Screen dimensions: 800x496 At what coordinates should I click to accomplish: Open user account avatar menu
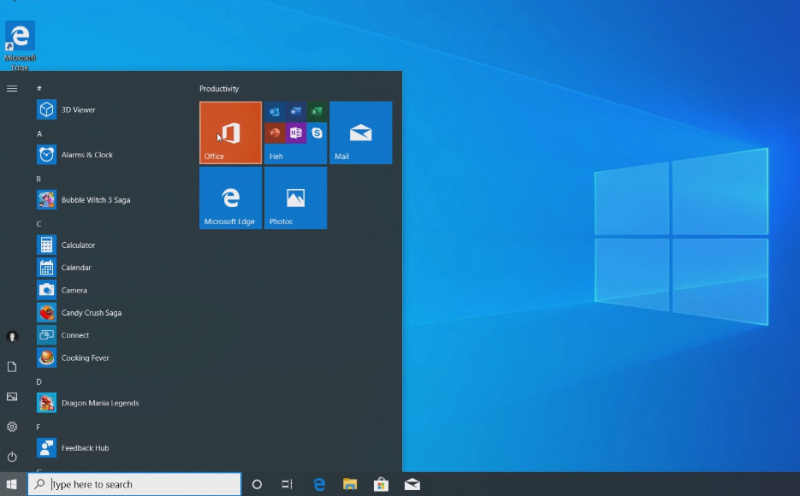click(12, 336)
